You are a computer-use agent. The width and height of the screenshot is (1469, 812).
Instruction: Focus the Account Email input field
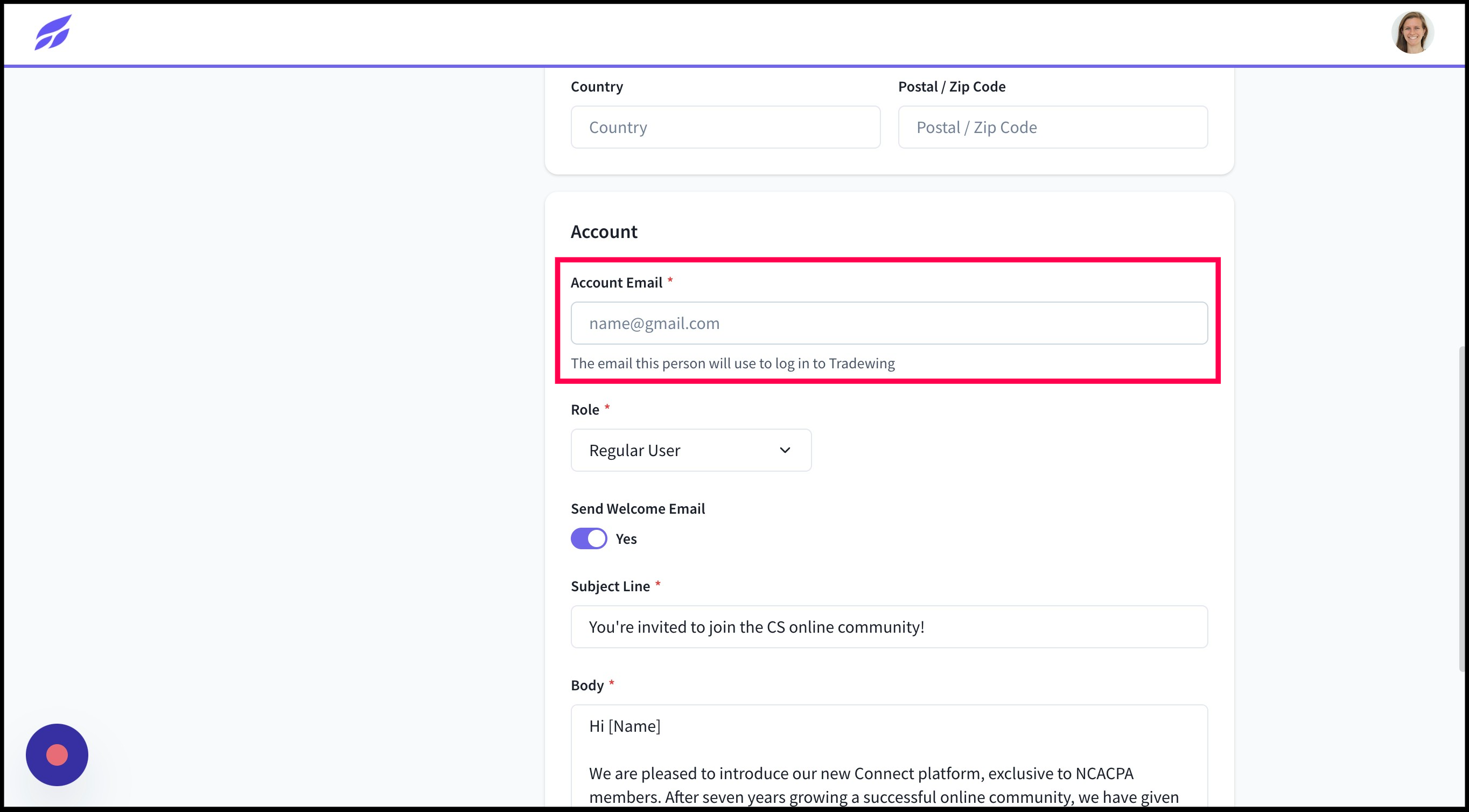[x=889, y=323]
